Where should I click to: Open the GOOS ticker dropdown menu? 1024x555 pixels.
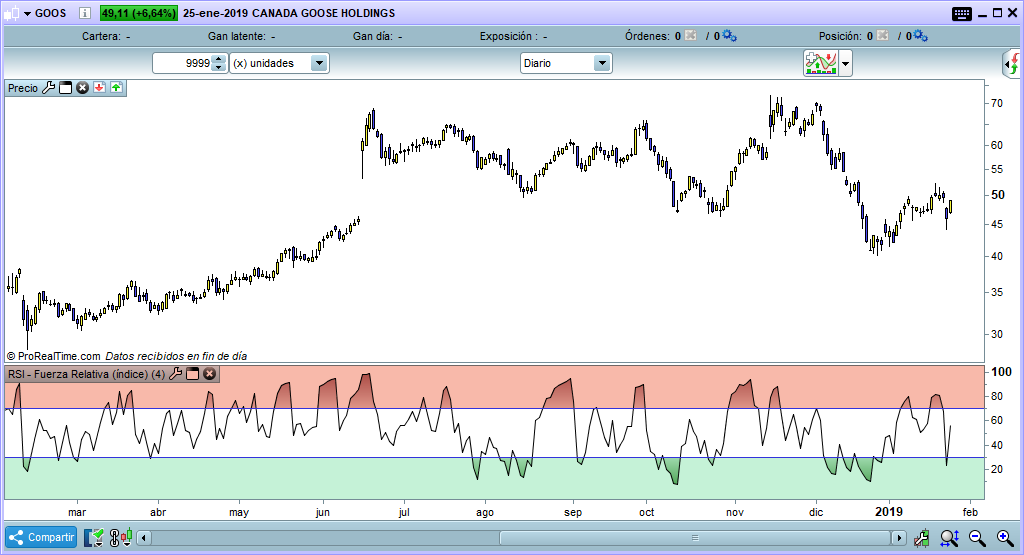(x=26, y=13)
